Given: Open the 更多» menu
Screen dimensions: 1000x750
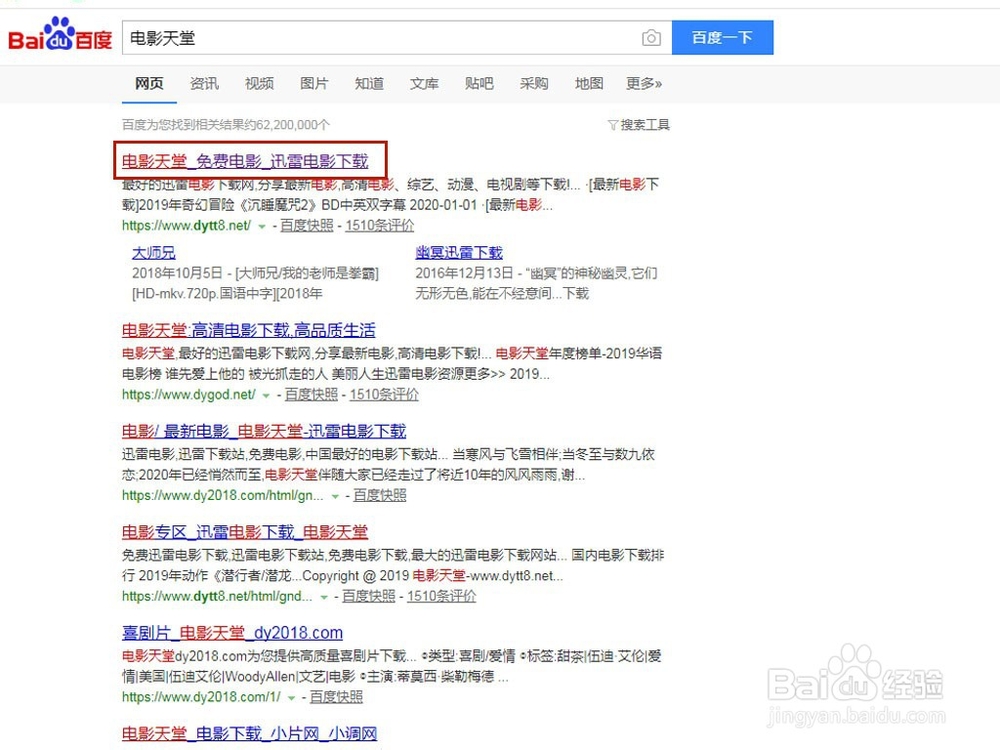Looking at the screenshot, I should coord(643,84).
